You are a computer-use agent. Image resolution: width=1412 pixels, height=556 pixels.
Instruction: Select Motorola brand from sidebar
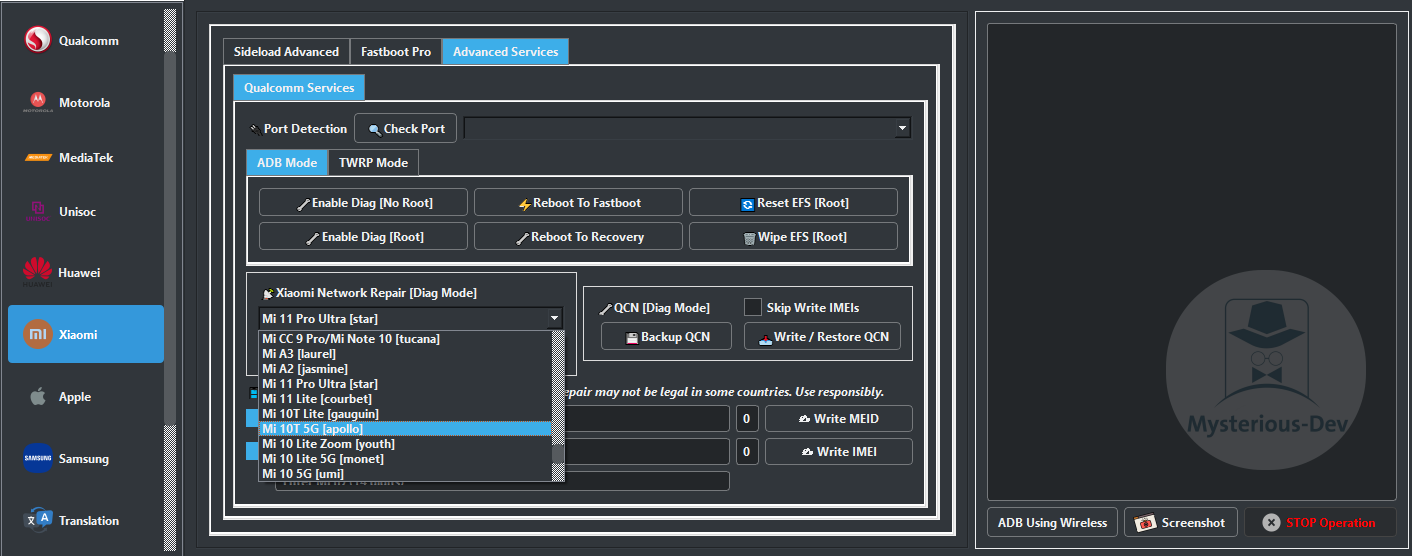86,103
